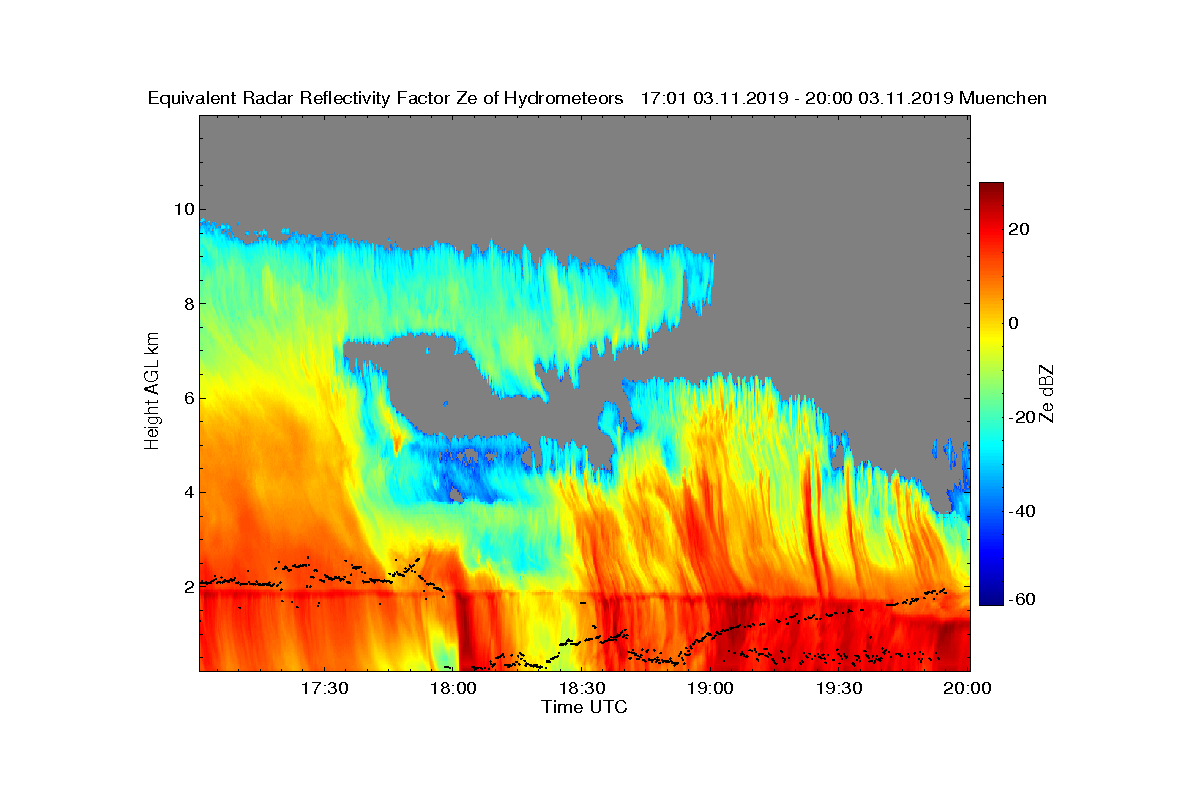Click the colorbar tick label -60
Screen dimensions: 1200x800
coord(1022,599)
